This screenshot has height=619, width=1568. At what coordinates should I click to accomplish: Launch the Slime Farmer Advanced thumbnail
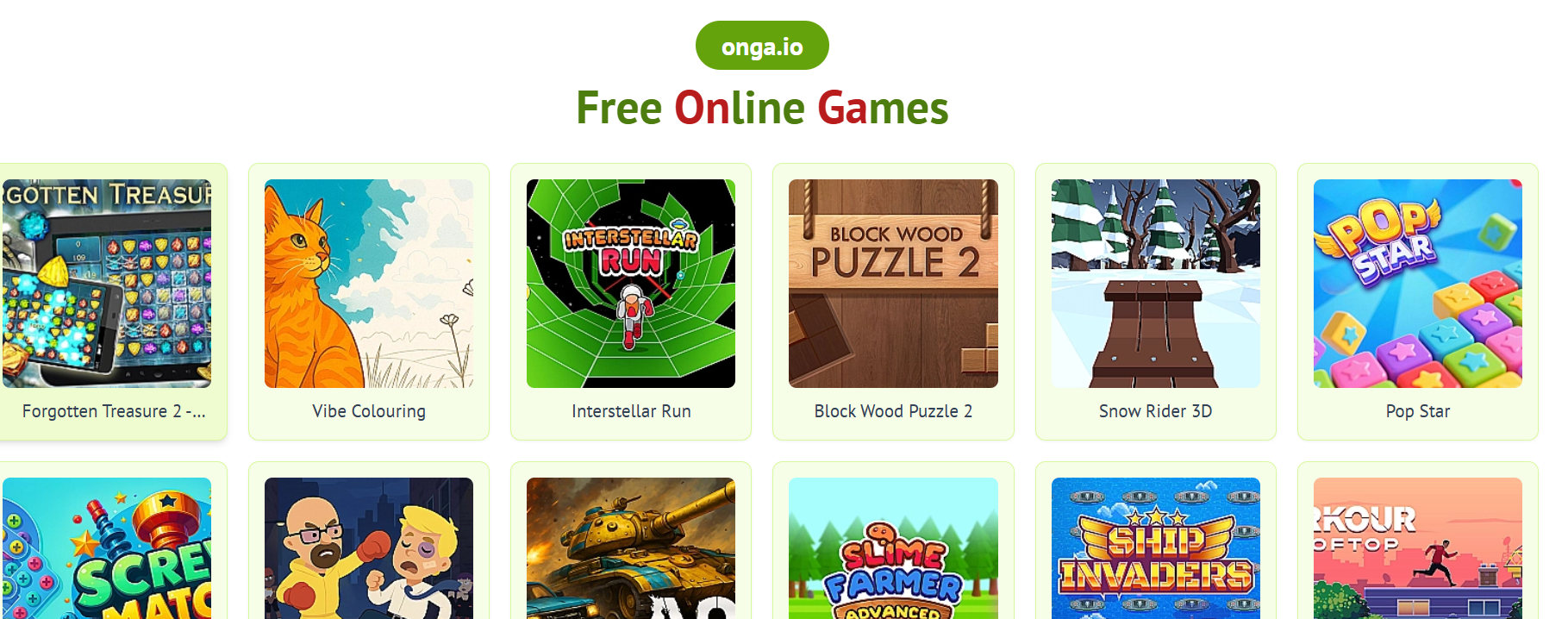(x=893, y=548)
